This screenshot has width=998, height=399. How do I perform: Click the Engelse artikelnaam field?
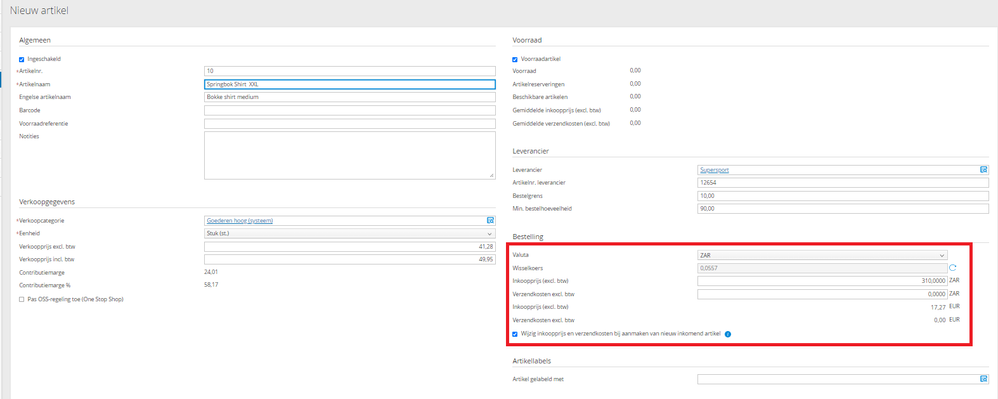(x=349, y=97)
